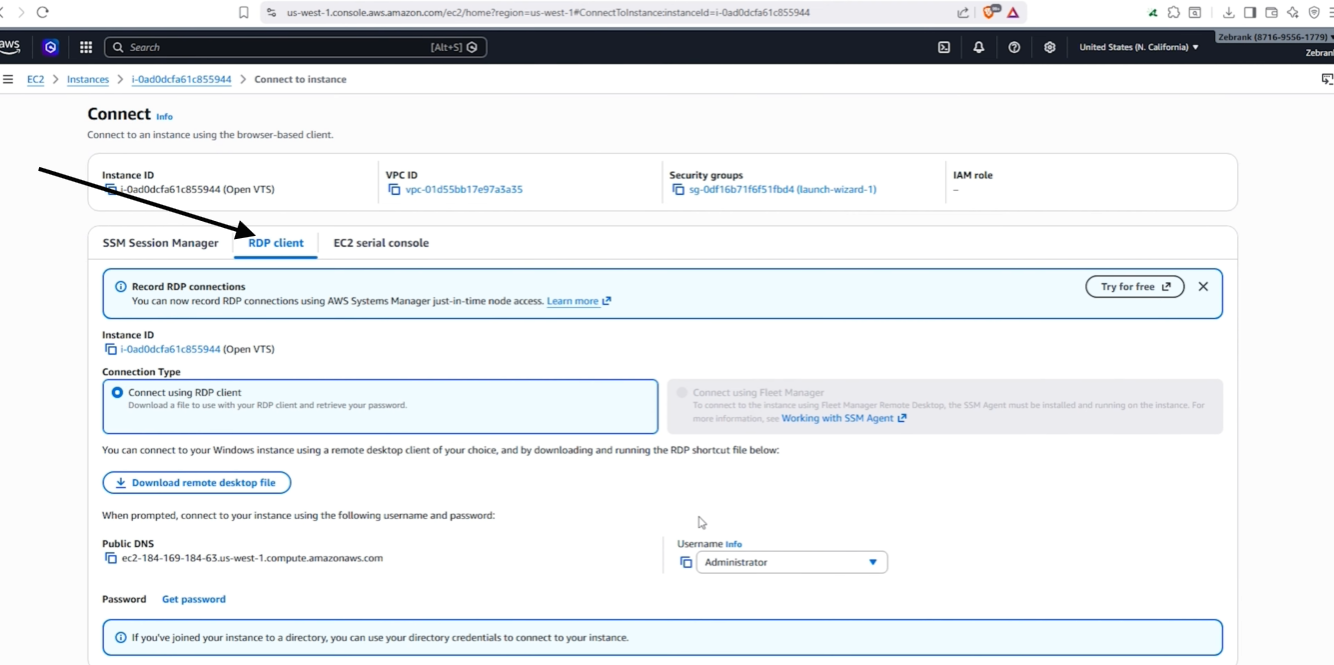Select the Connect using Fleet Manager radio option
1334x665 pixels.
coord(682,393)
